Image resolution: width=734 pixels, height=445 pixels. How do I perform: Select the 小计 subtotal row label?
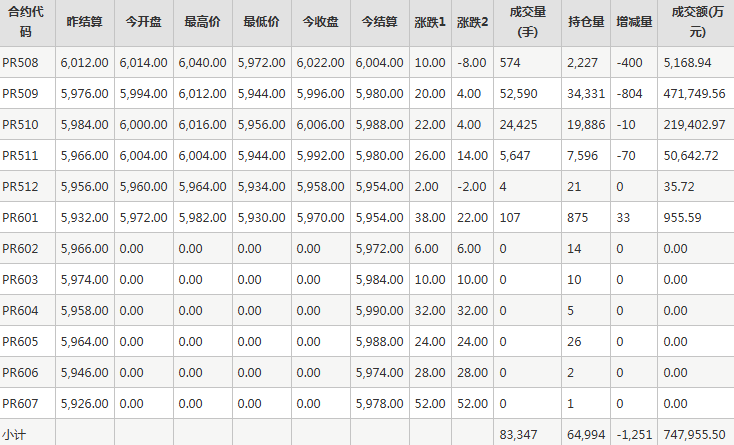click(14, 435)
